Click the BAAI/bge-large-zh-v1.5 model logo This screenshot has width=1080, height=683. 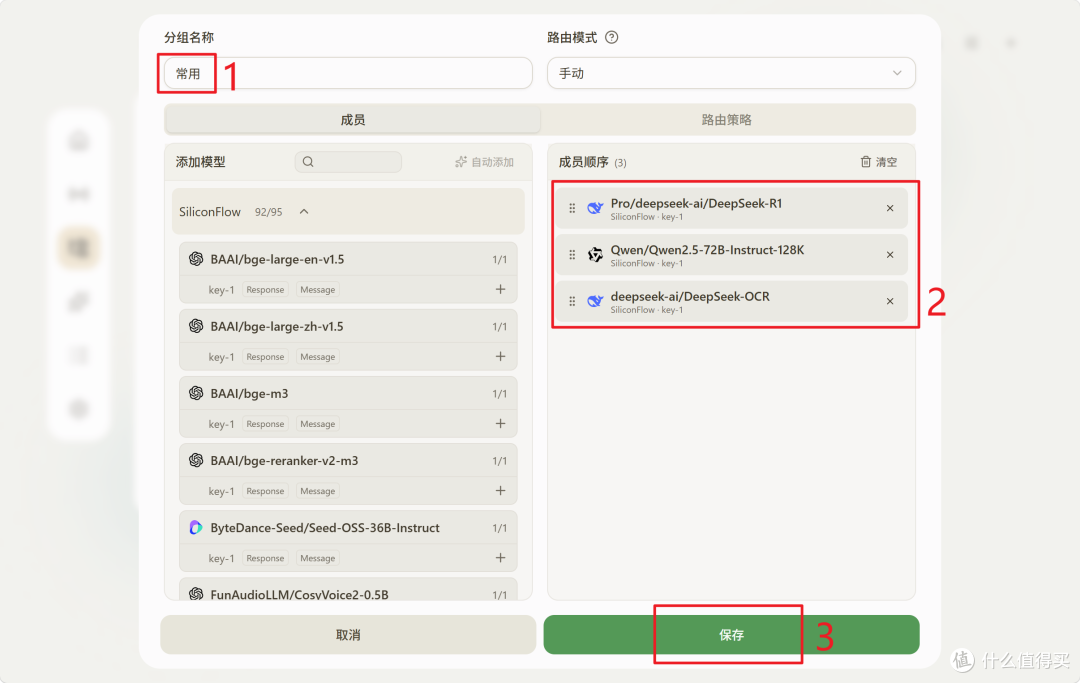tap(196, 326)
